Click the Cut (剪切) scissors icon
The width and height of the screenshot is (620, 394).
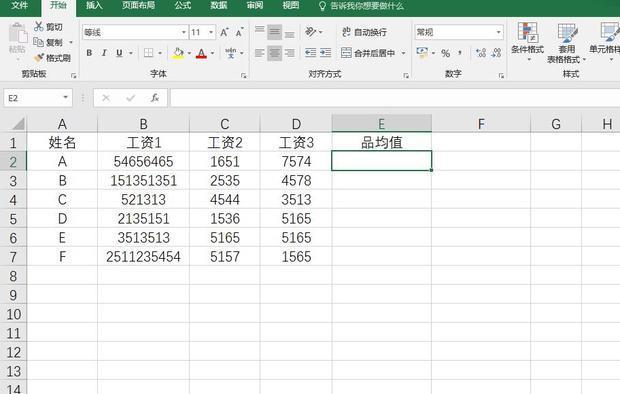39,27
